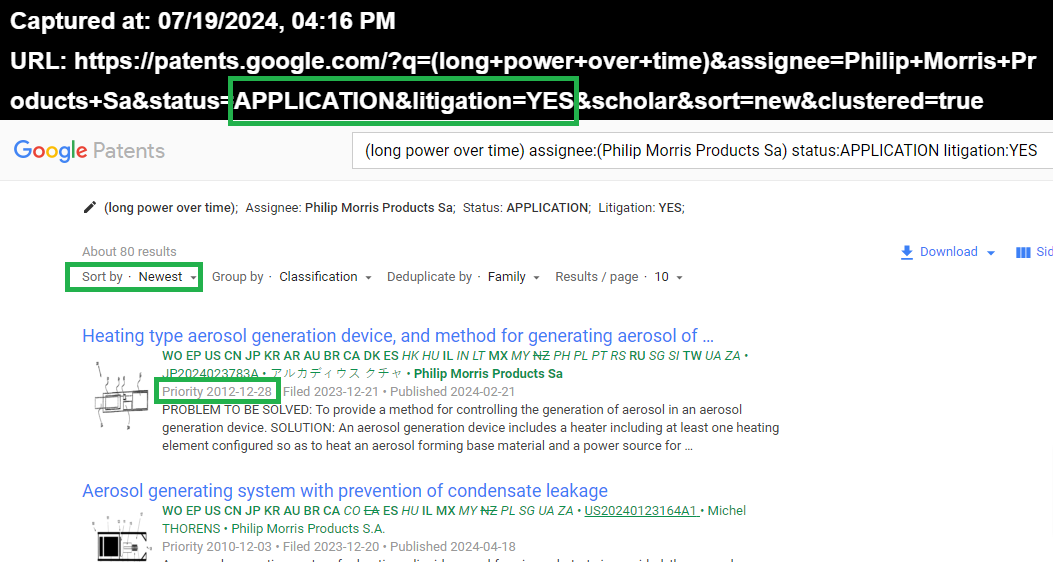Focus the patent search query field

702,150
